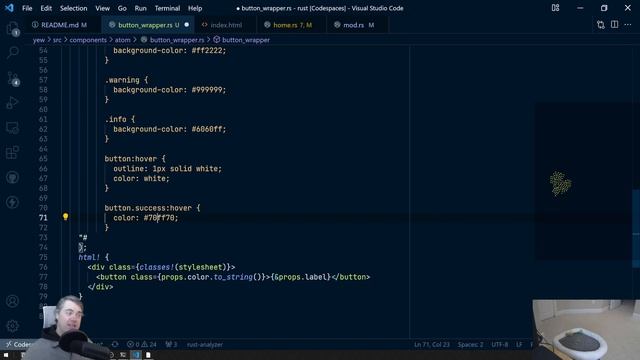640x360 pixels.
Task: Click line number 71 in gutter
Action: click(43, 218)
